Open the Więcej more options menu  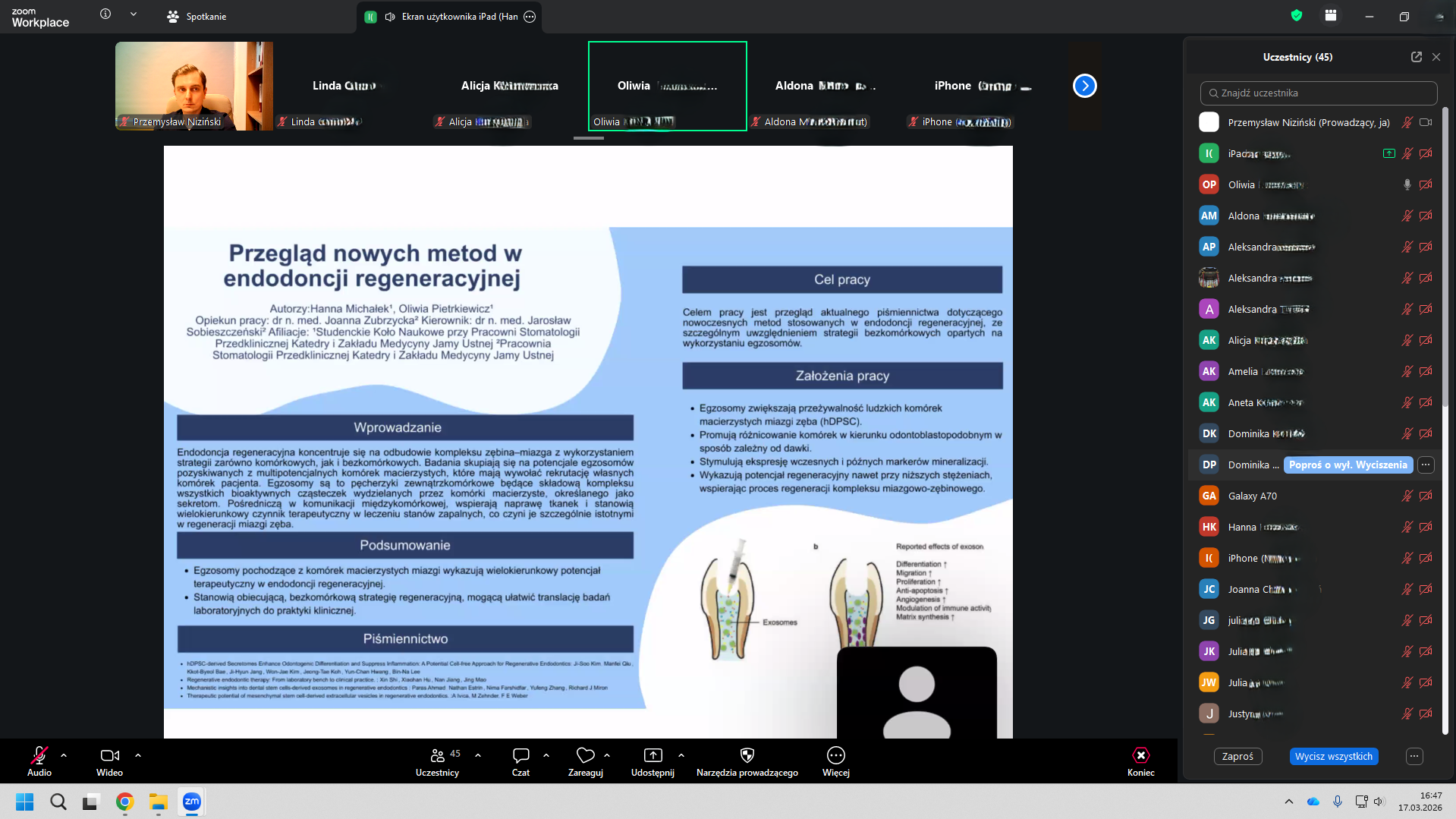pos(835,761)
